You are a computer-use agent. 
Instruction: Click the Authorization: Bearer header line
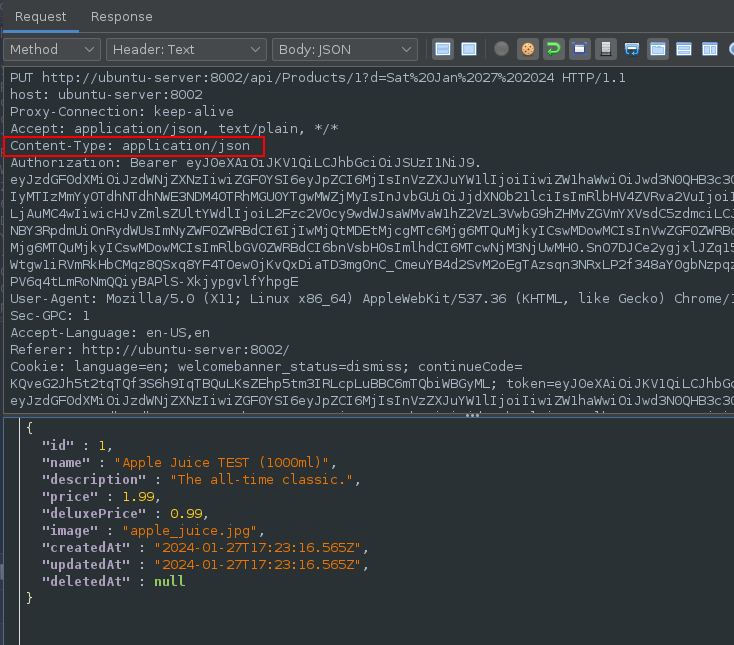pos(245,162)
